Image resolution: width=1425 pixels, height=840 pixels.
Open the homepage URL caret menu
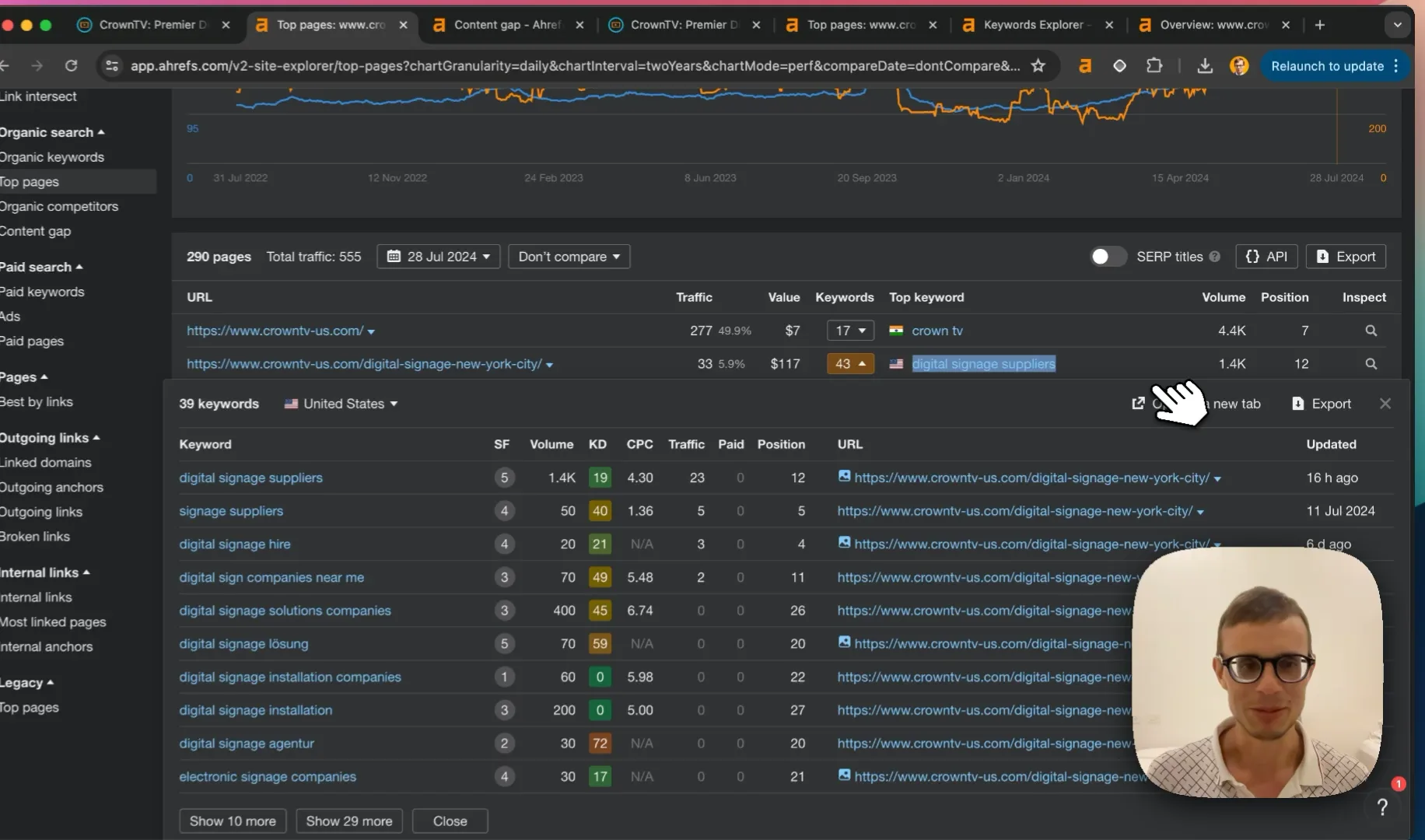coord(371,332)
